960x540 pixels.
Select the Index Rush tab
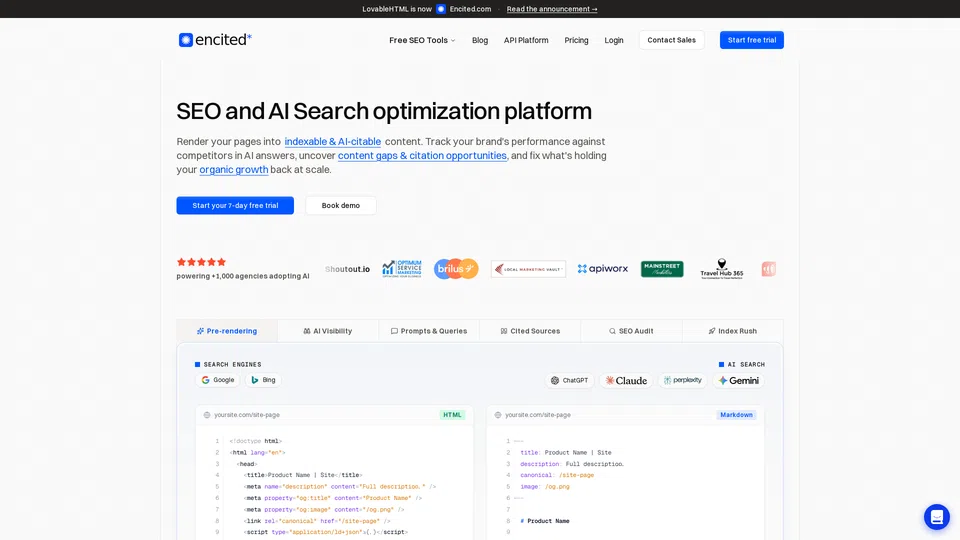pos(733,331)
